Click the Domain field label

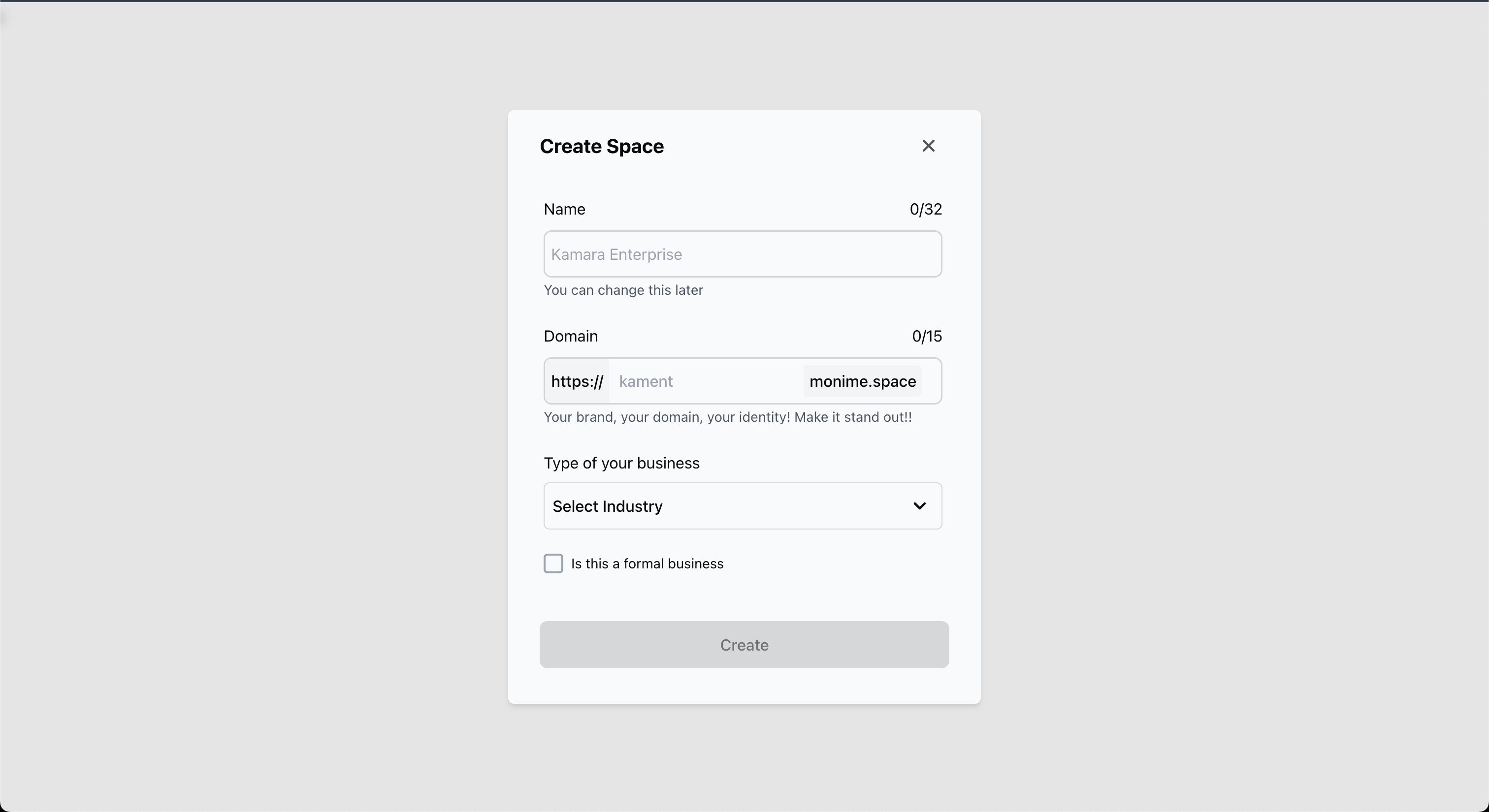pyautogui.click(x=571, y=336)
